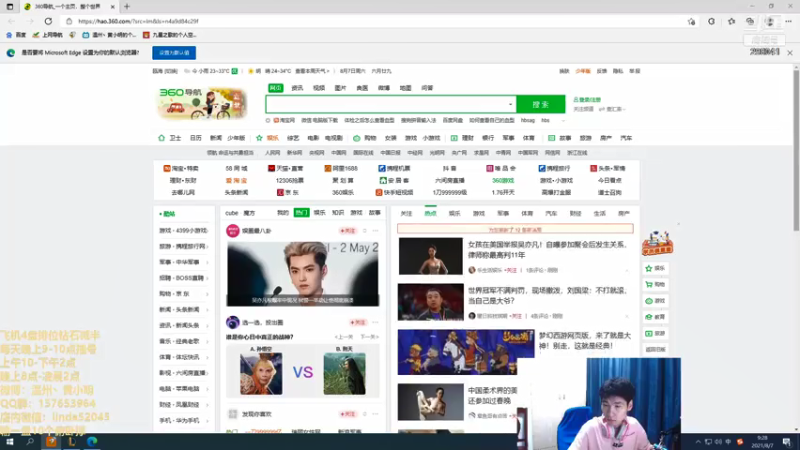Select the 图片 search tab
800x450 pixels.
(340, 88)
